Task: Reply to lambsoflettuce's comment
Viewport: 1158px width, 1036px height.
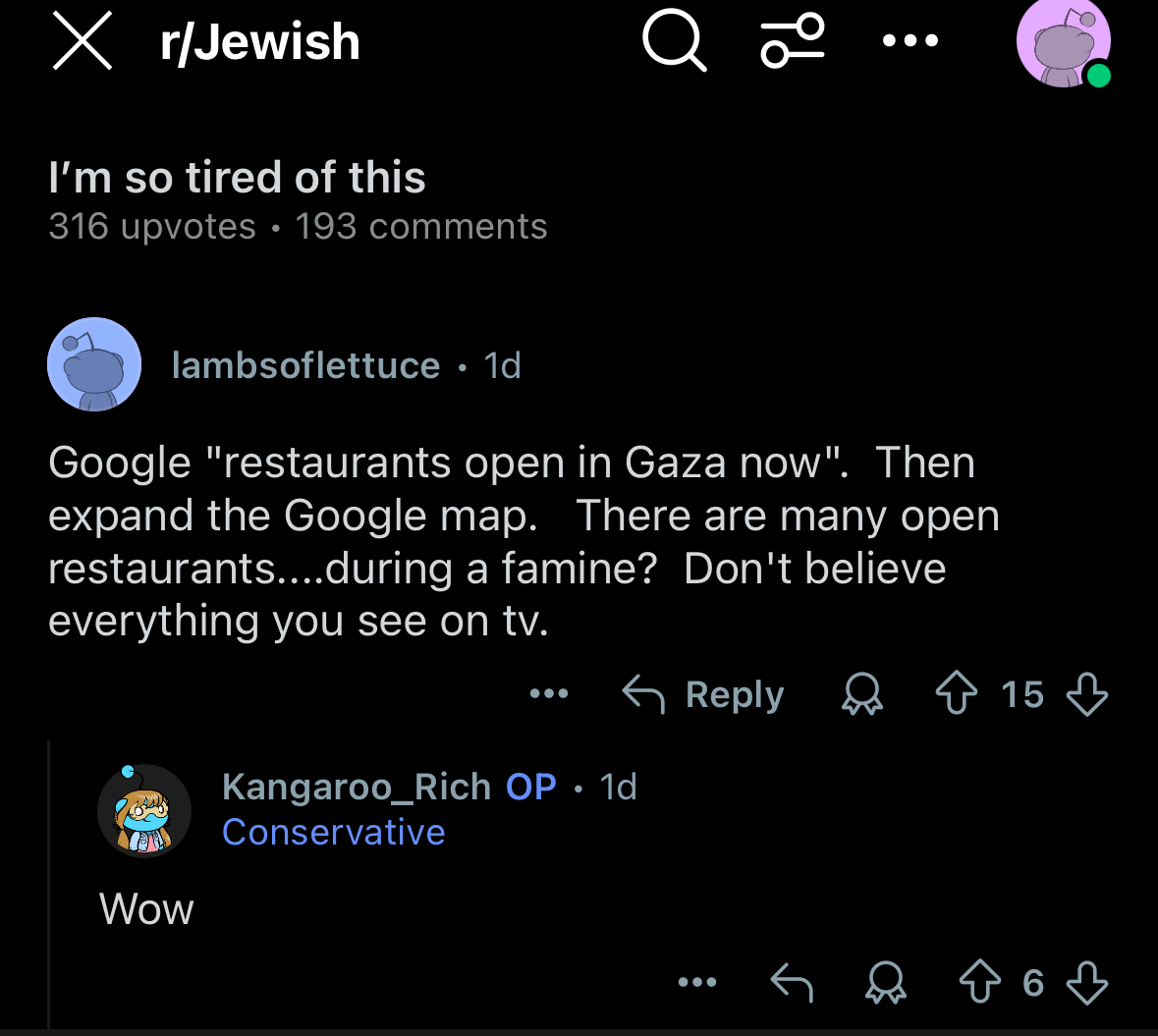Action: click(x=703, y=694)
